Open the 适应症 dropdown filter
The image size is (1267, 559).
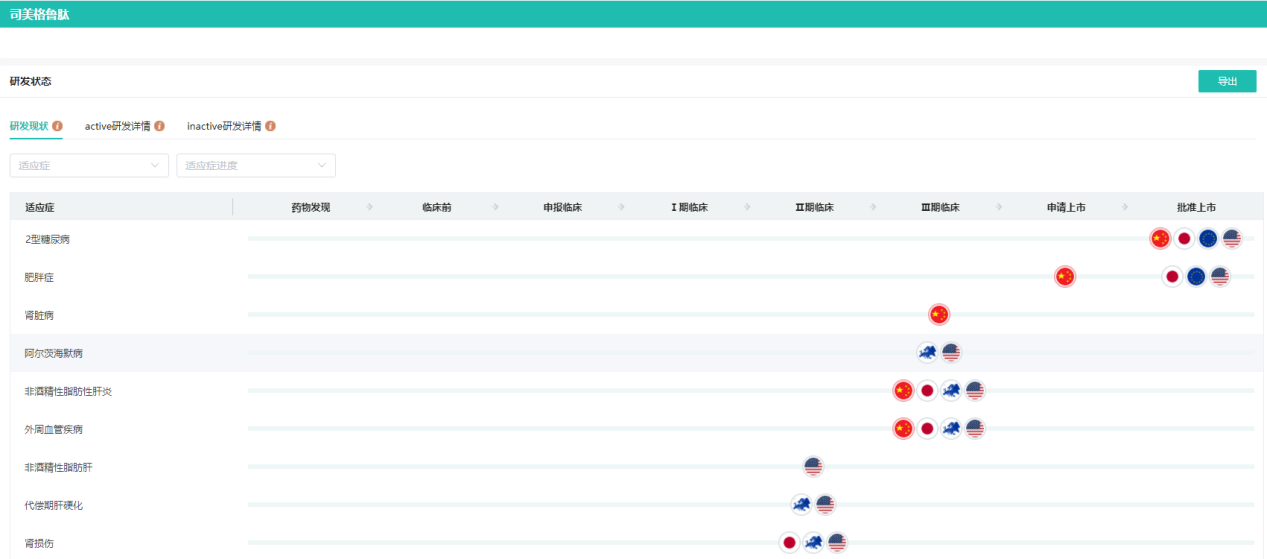click(89, 165)
